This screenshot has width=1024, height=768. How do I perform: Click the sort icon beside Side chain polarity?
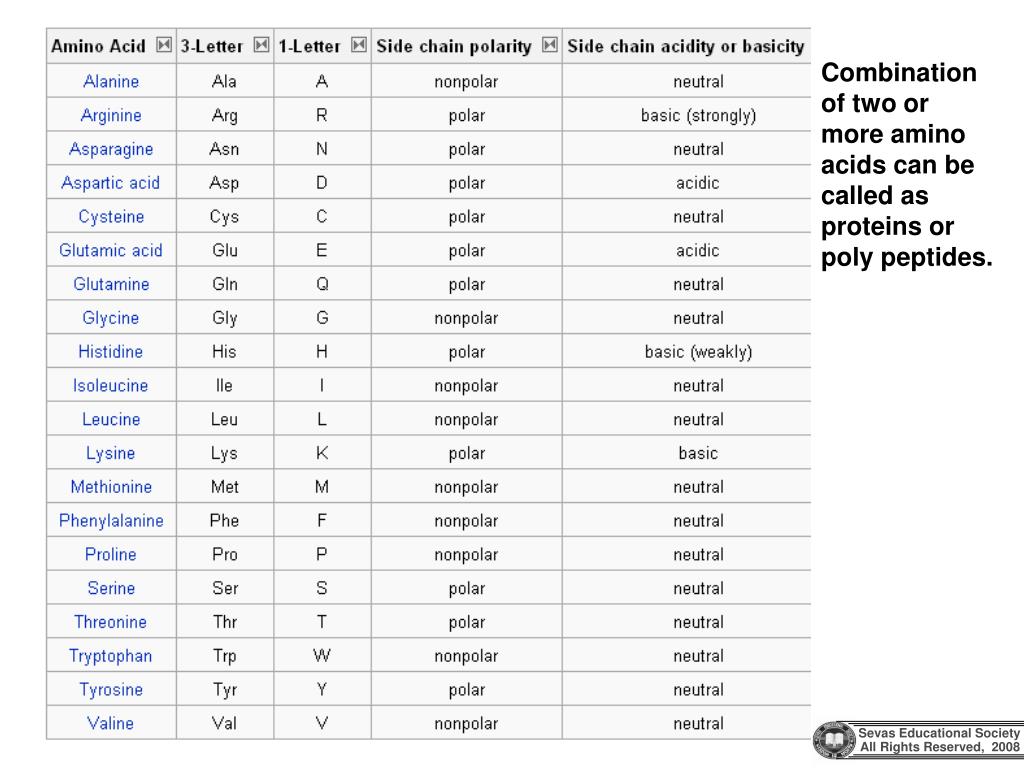tap(549, 46)
